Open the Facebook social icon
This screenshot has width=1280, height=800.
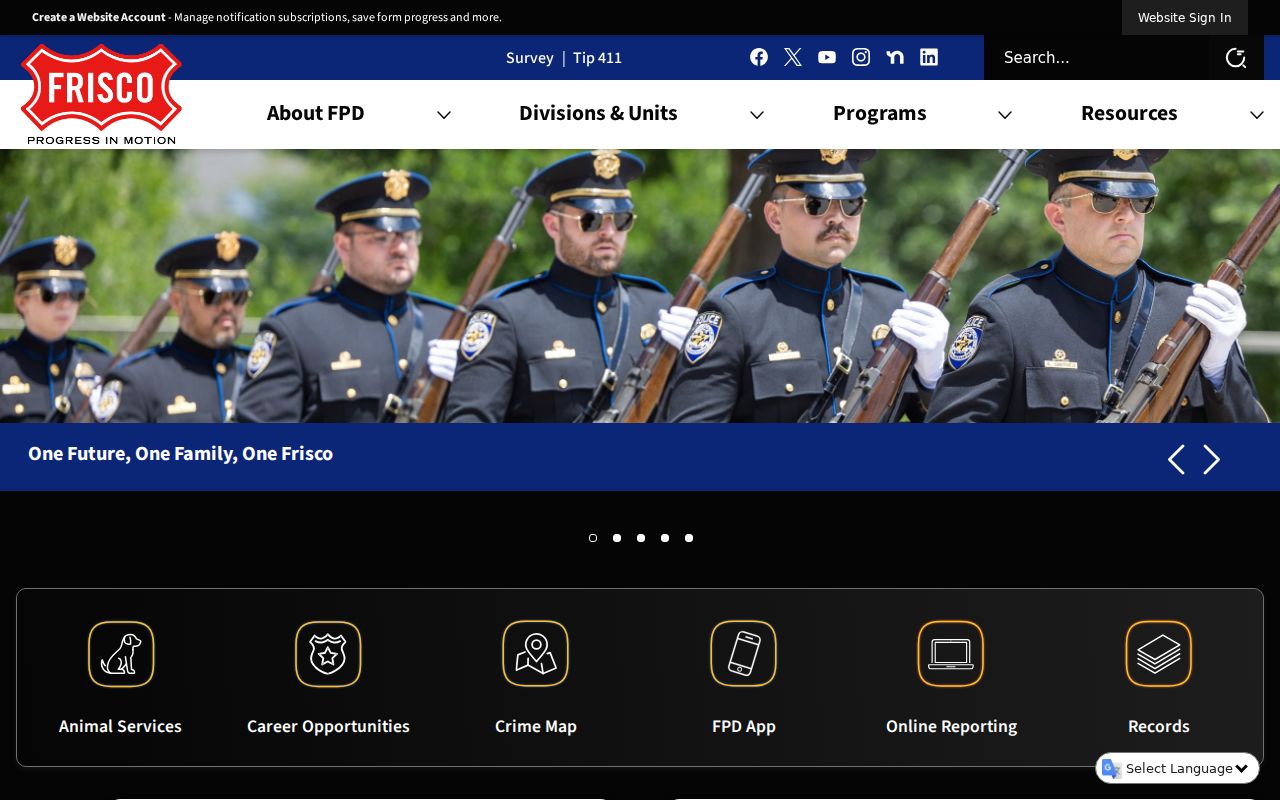[x=759, y=57]
